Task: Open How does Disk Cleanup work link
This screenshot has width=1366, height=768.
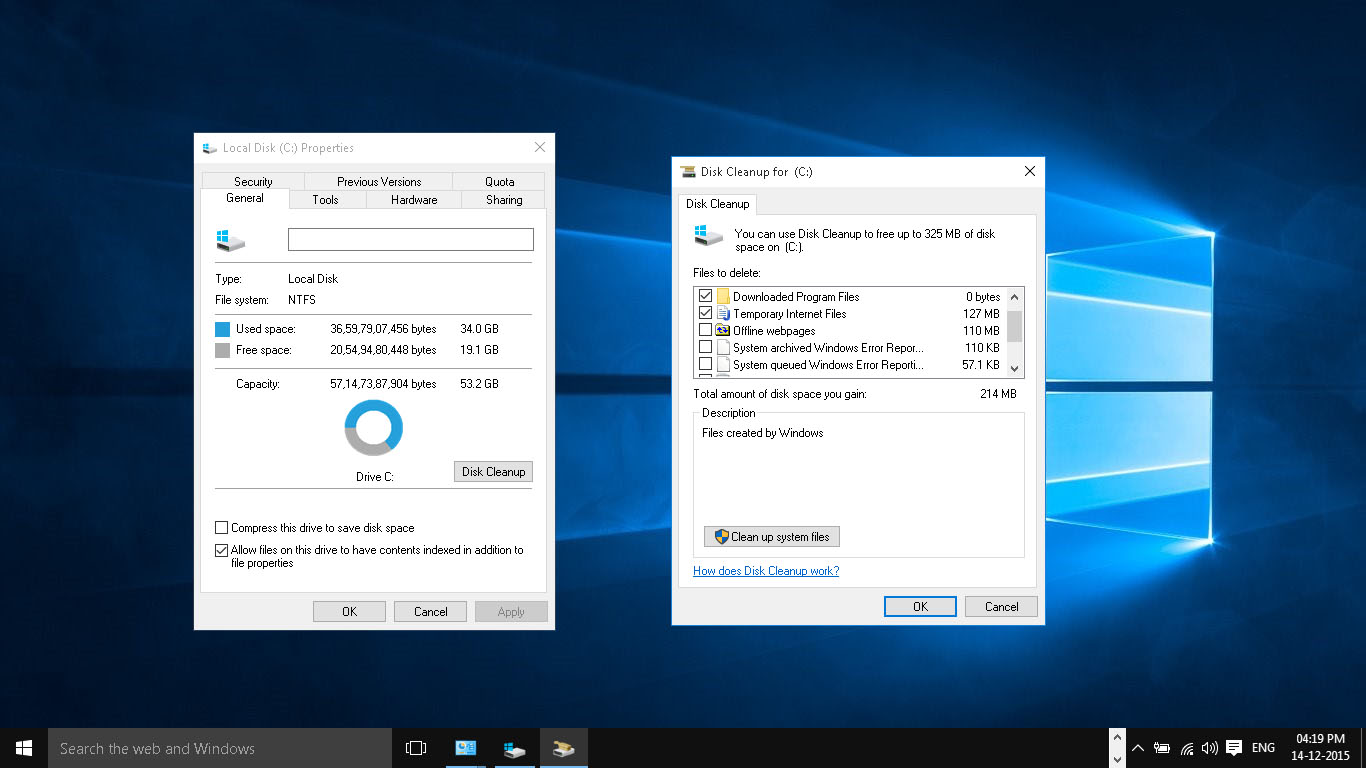Action: pos(766,571)
